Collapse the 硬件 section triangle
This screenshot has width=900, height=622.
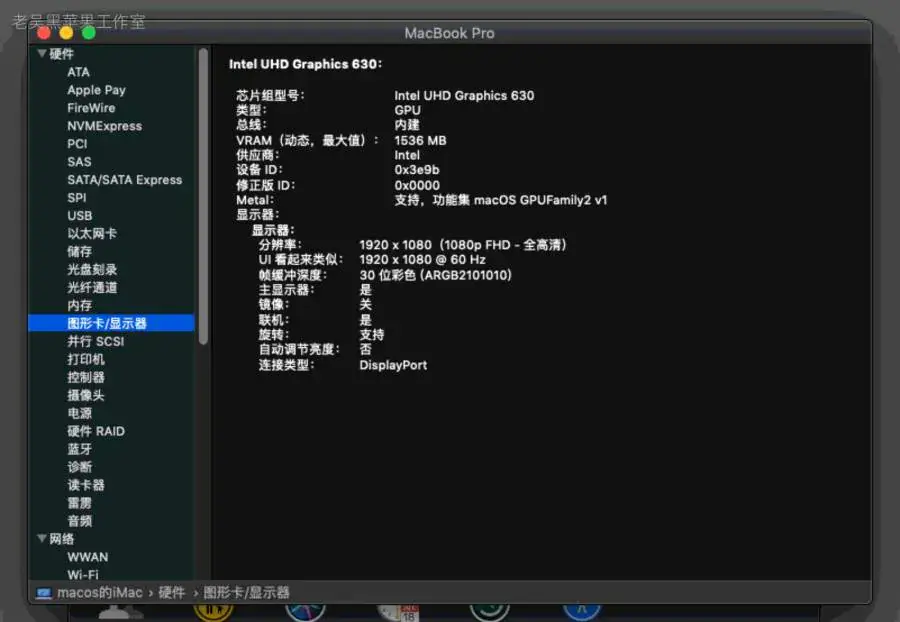42,54
